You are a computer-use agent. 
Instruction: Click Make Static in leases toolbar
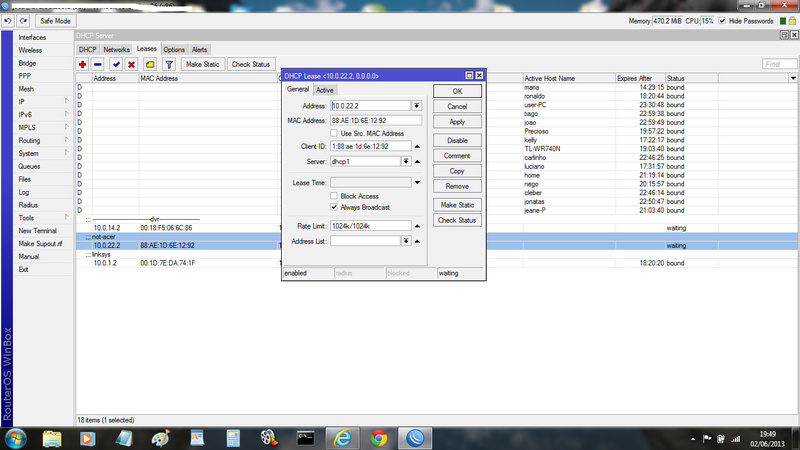(x=203, y=64)
